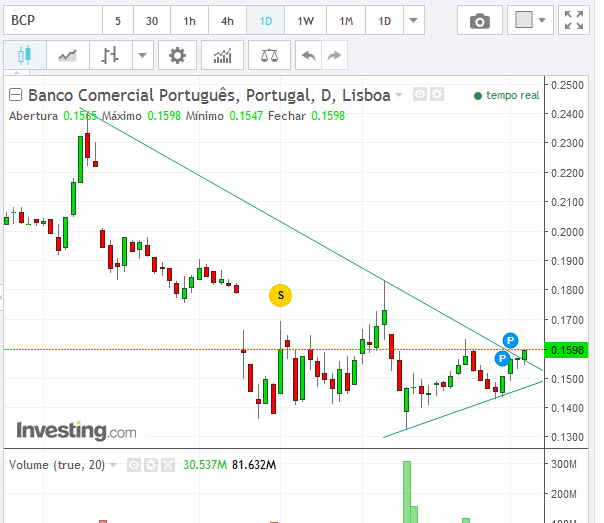The height and width of the screenshot is (523, 604).
Task: Click the 300M volume axis label
Action: point(564,464)
